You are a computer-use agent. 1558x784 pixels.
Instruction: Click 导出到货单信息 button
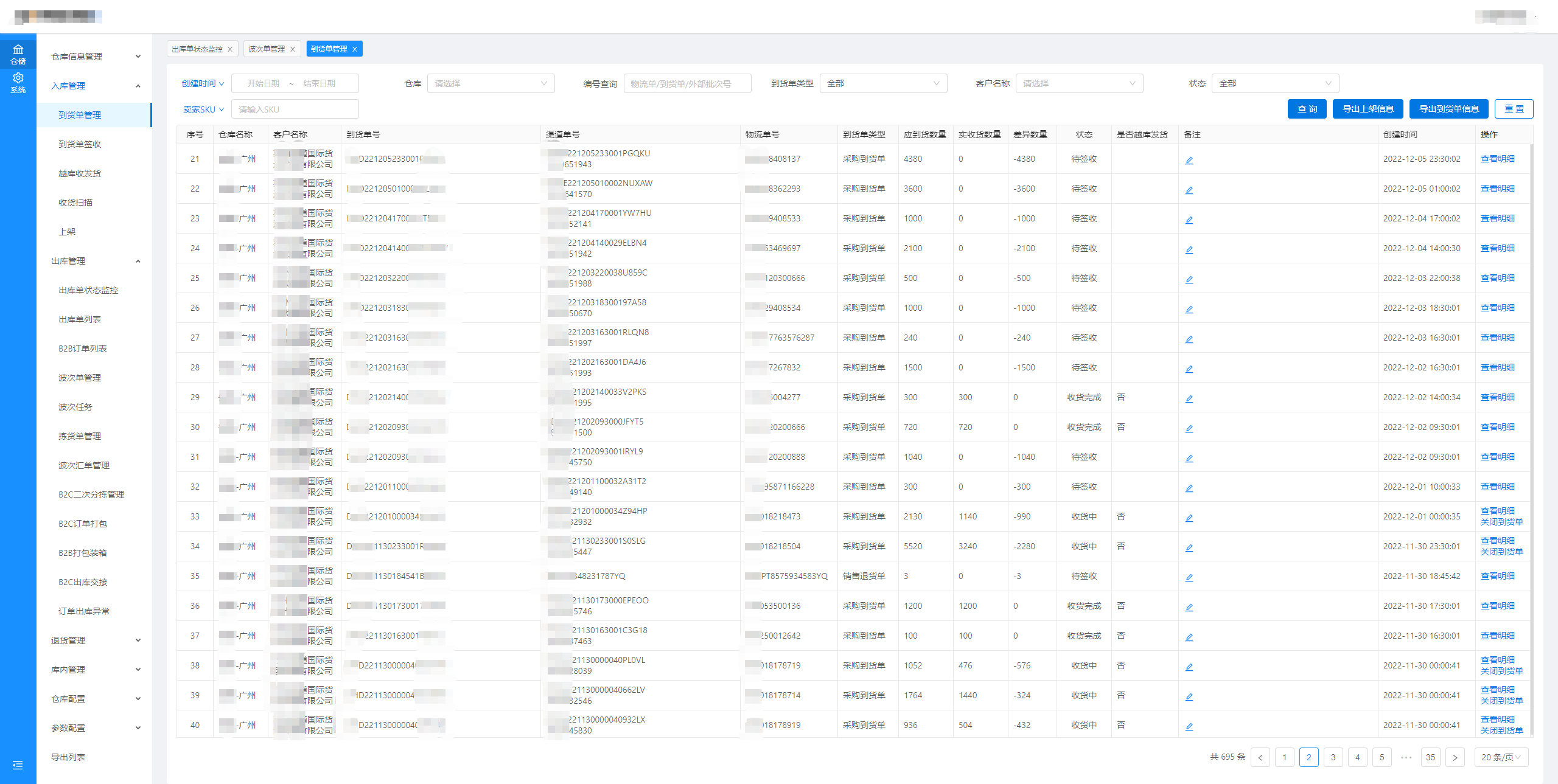(1449, 109)
